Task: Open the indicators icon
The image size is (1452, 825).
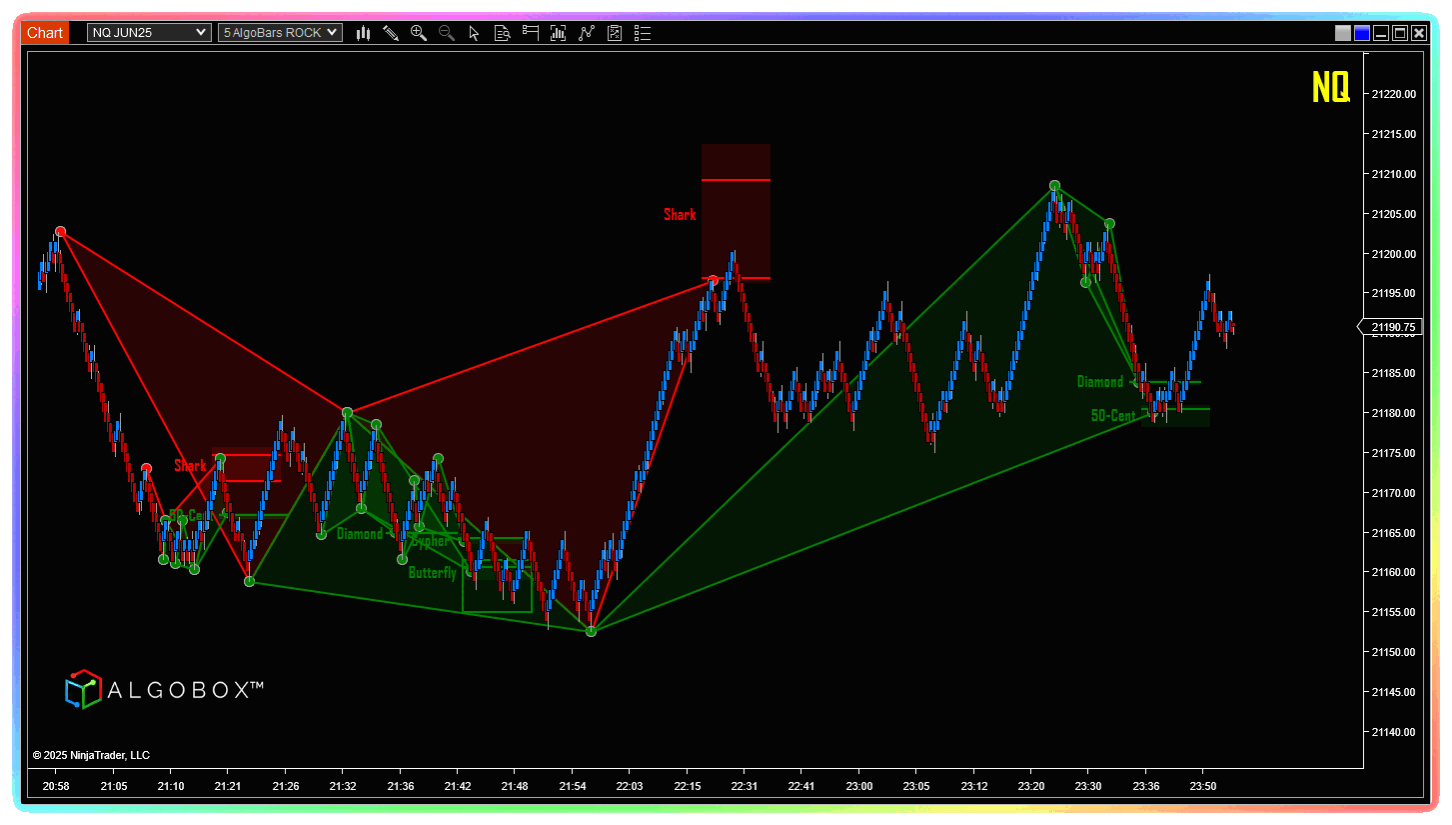Action: 586,33
